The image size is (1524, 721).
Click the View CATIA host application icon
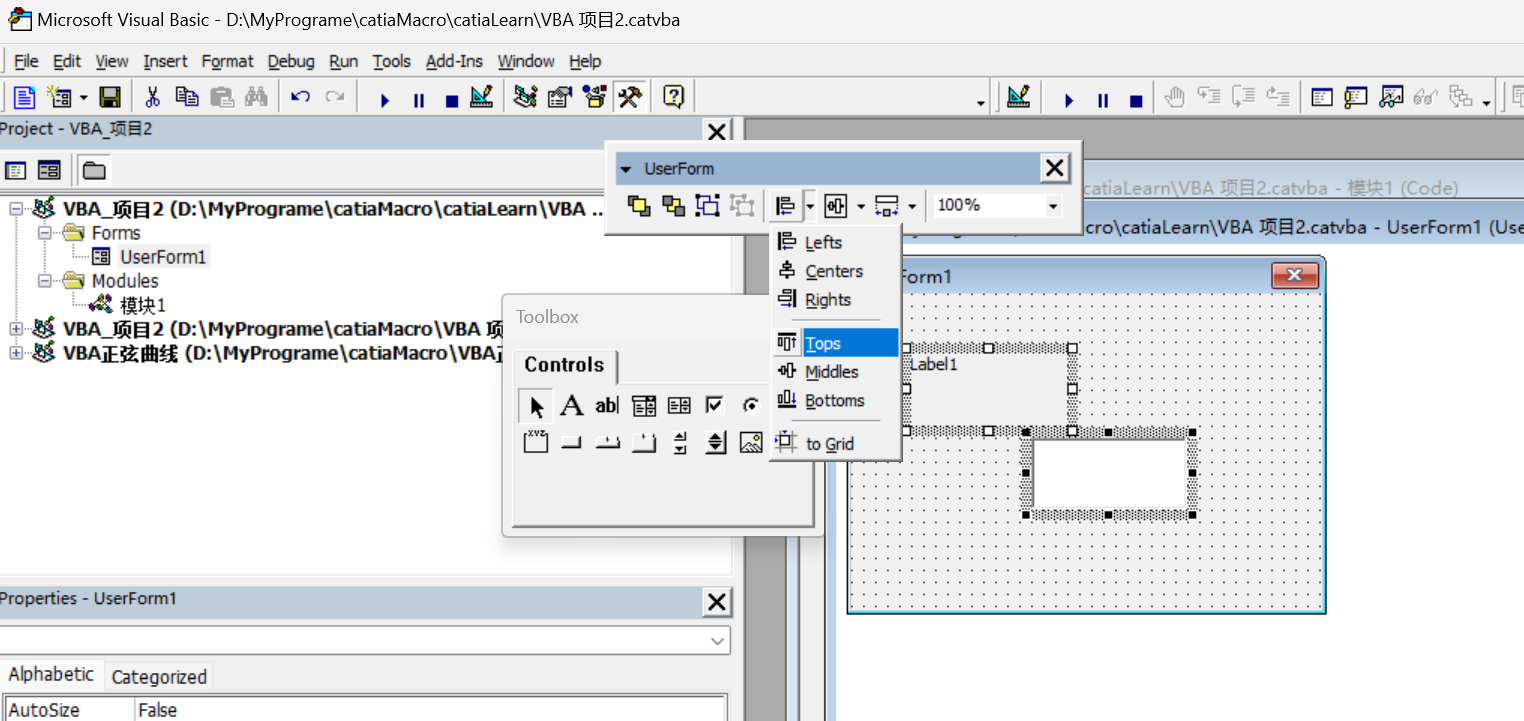click(x=24, y=97)
